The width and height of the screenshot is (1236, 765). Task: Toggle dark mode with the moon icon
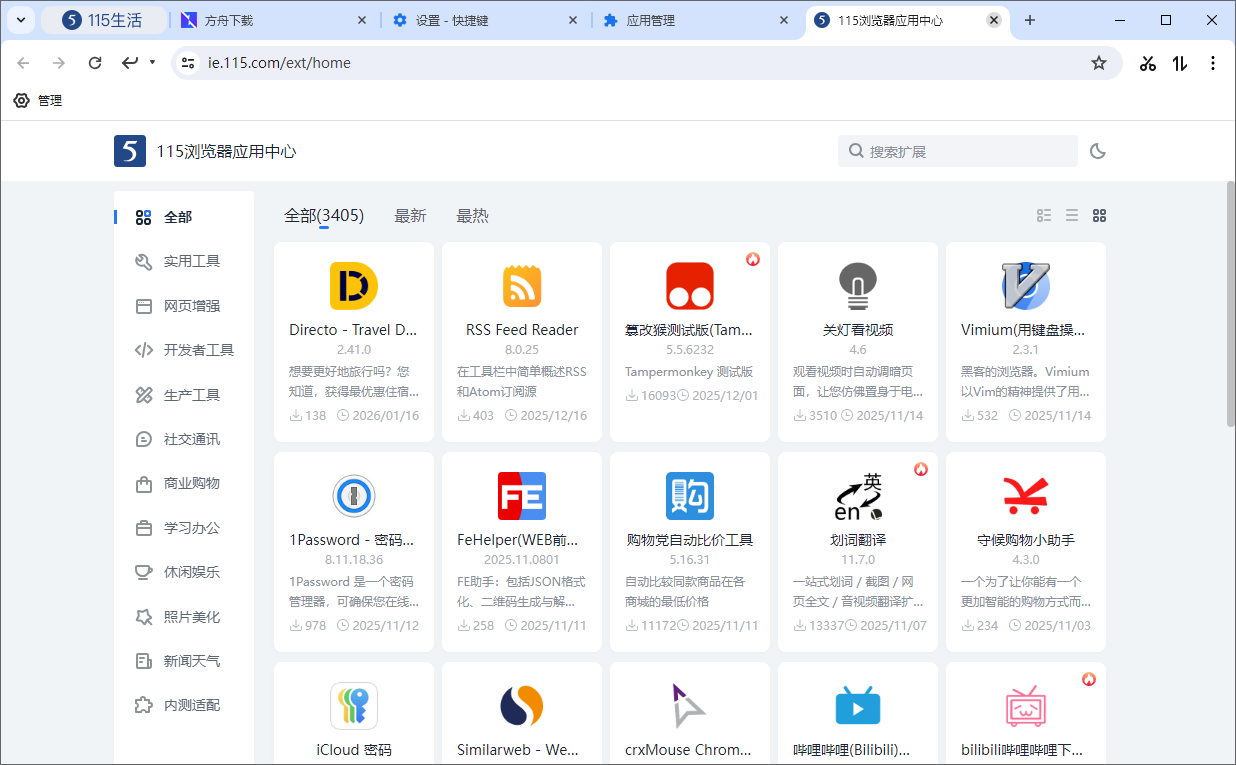(x=1097, y=151)
